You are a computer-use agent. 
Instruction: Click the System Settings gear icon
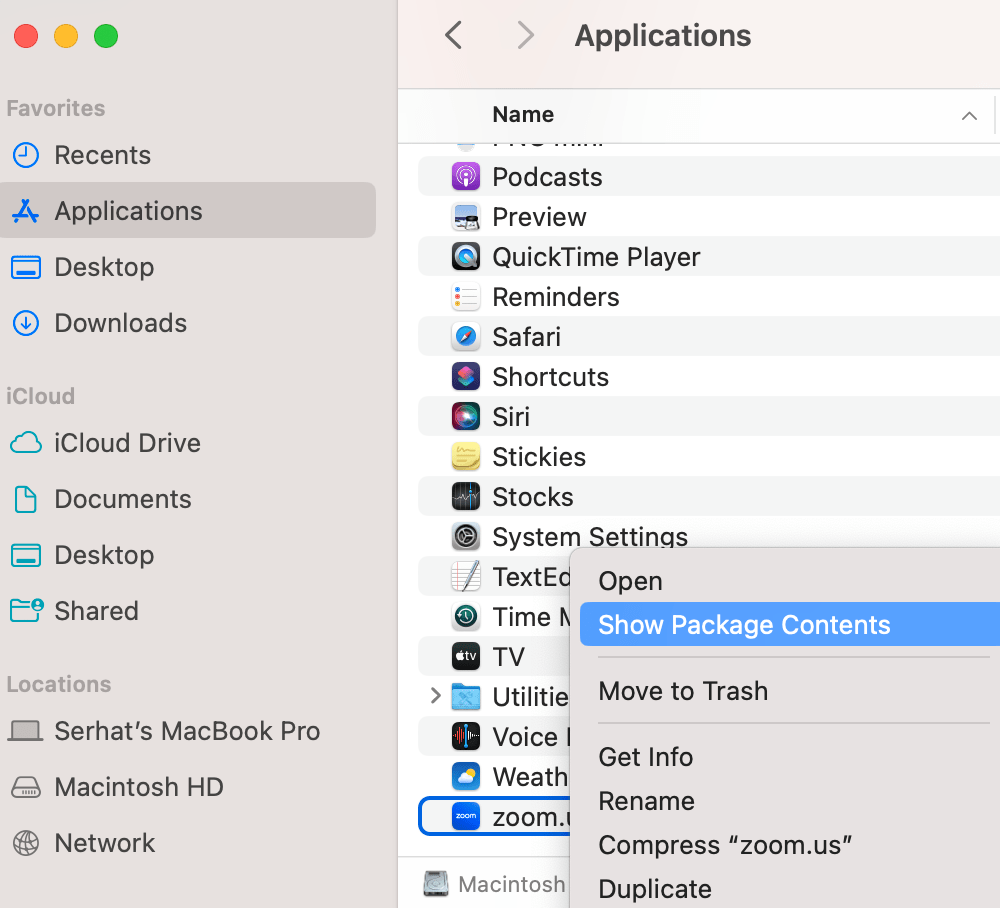pyautogui.click(x=466, y=537)
